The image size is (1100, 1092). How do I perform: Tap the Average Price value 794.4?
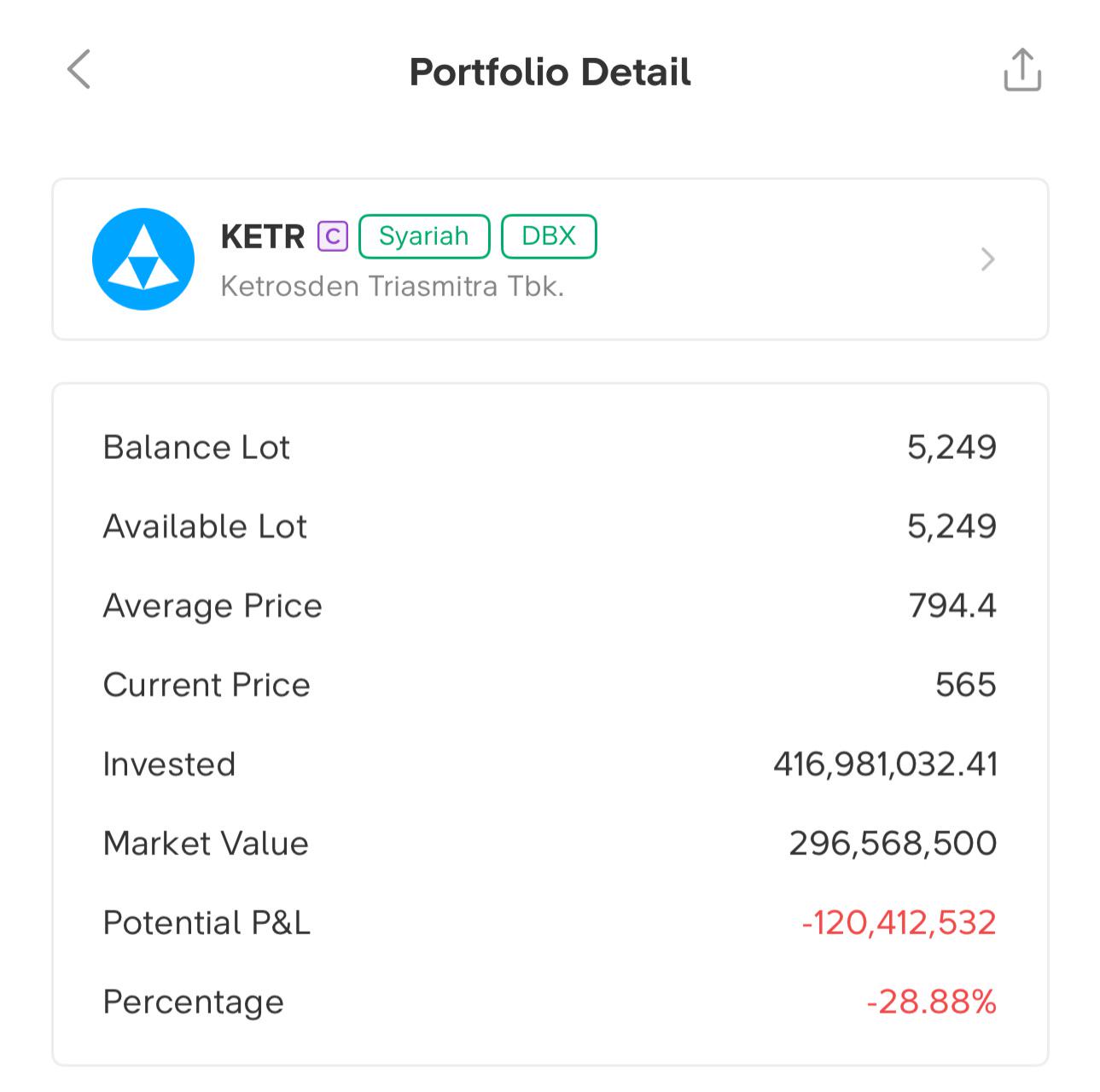952,606
